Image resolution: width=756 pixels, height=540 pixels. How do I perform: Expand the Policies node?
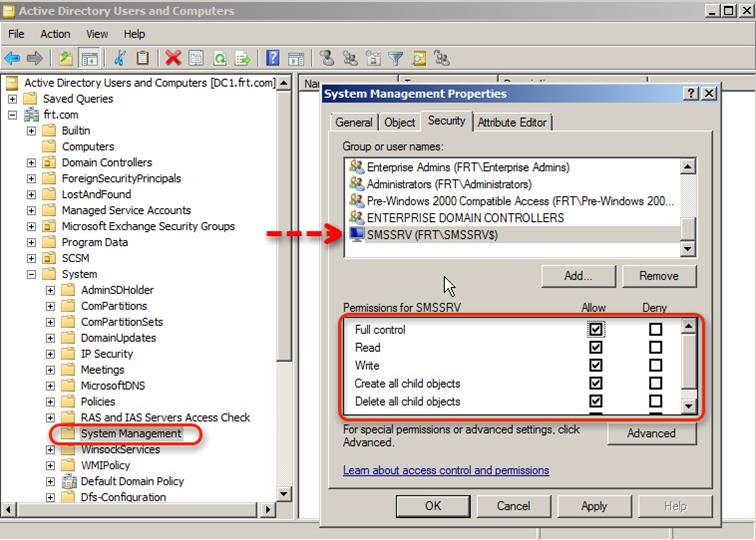[50, 402]
